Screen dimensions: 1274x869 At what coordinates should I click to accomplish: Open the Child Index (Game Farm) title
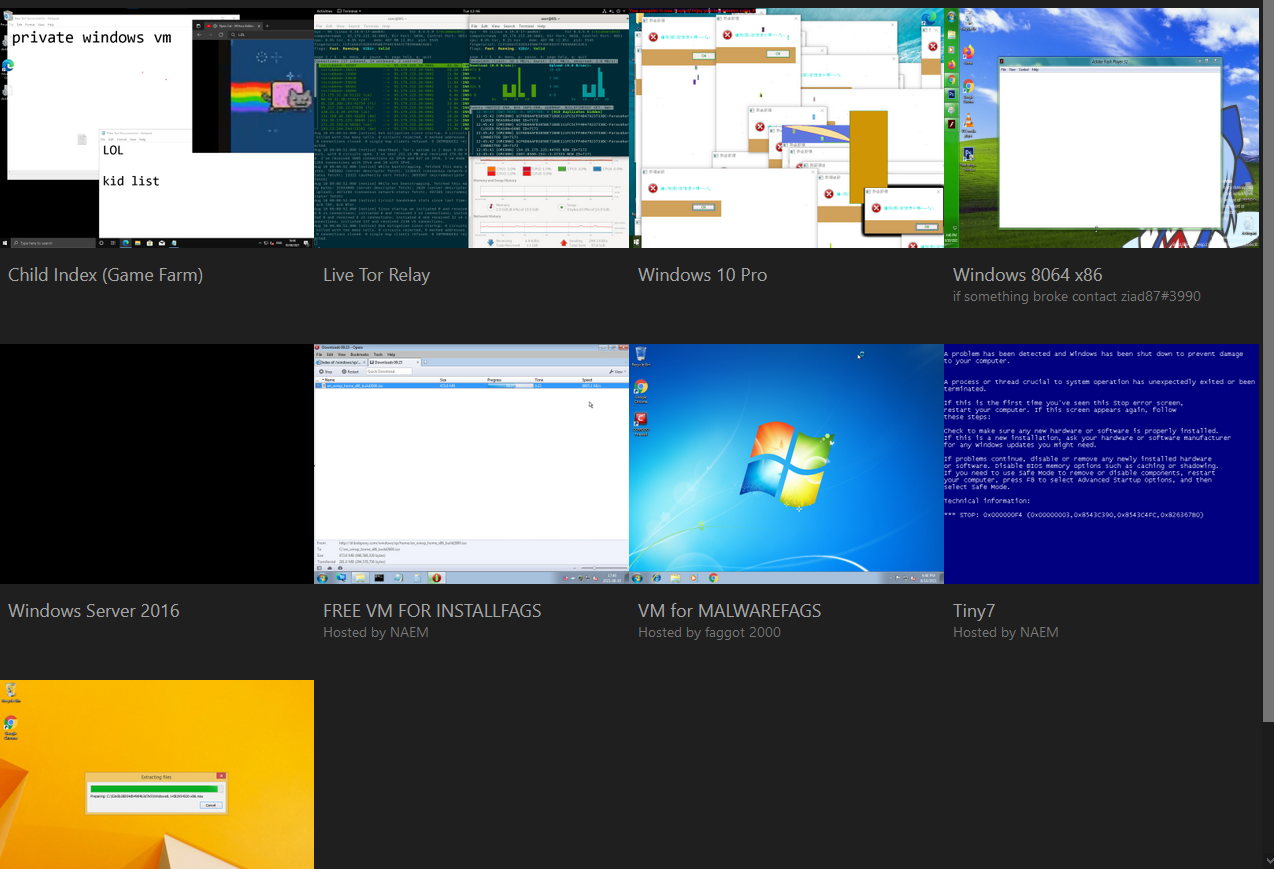click(105, 275)
